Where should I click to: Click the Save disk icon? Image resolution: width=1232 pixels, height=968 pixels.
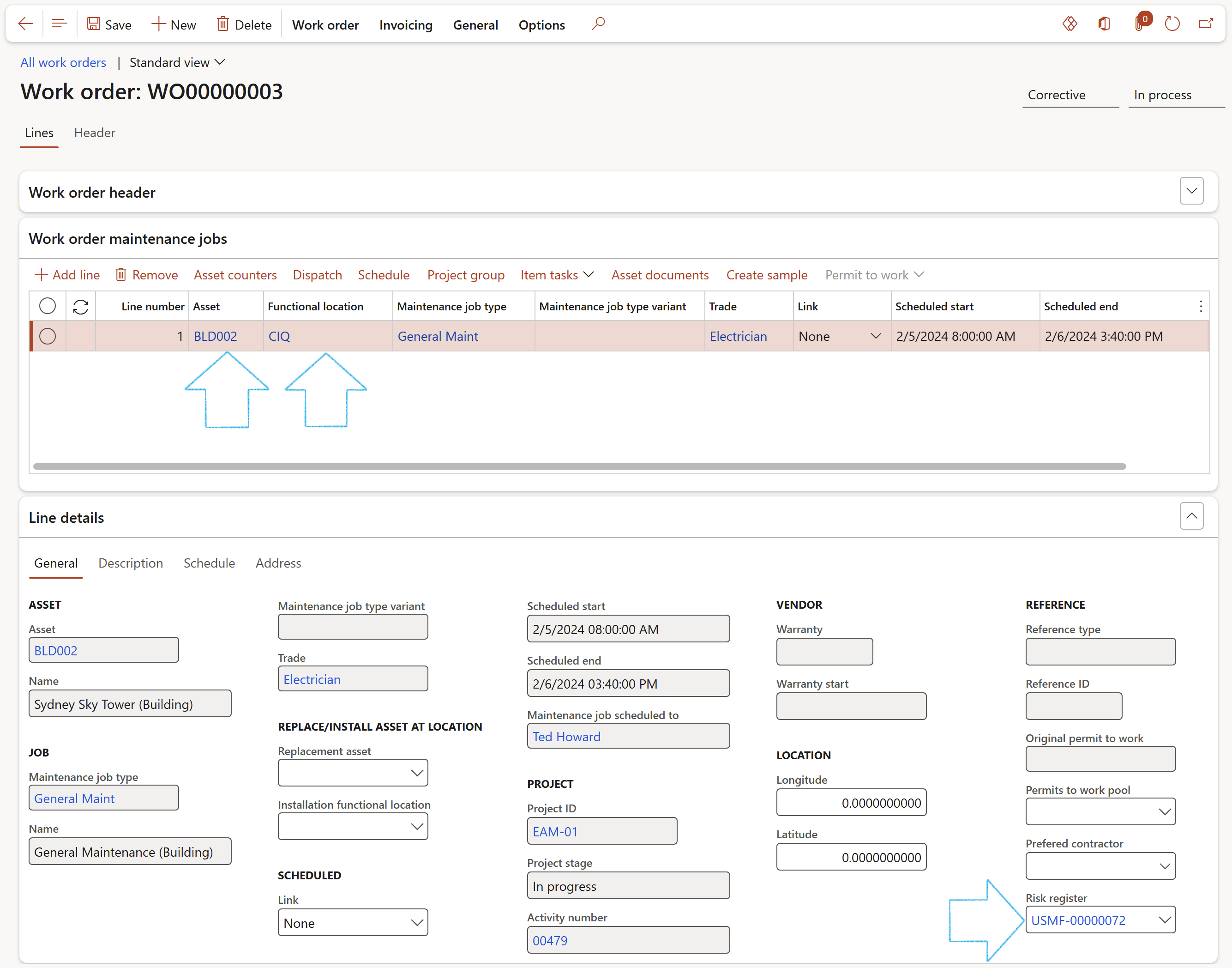93,24
